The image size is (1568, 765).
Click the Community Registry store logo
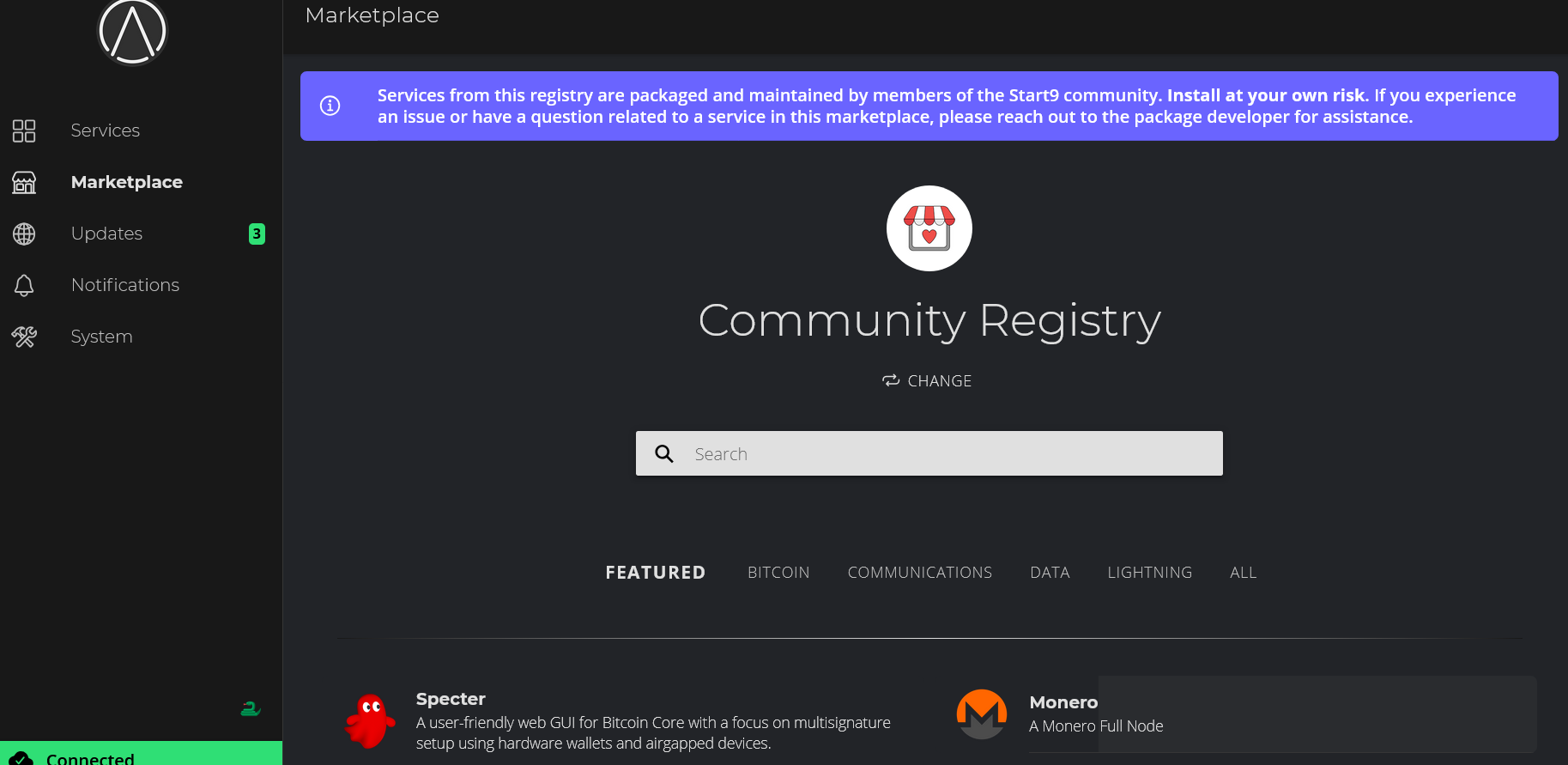pyautogui.click(x=929, y=228)
